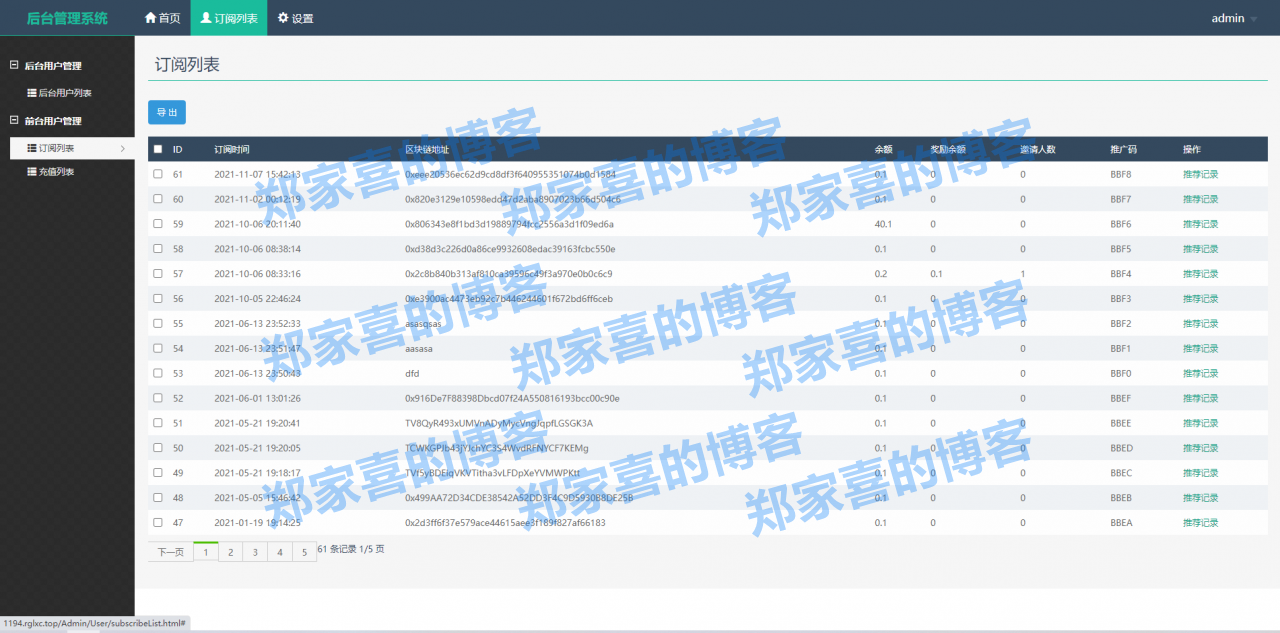Click the address 0x916De7F88398Dbcd07f24A550816193bcc00c90e

coord(512,398)
